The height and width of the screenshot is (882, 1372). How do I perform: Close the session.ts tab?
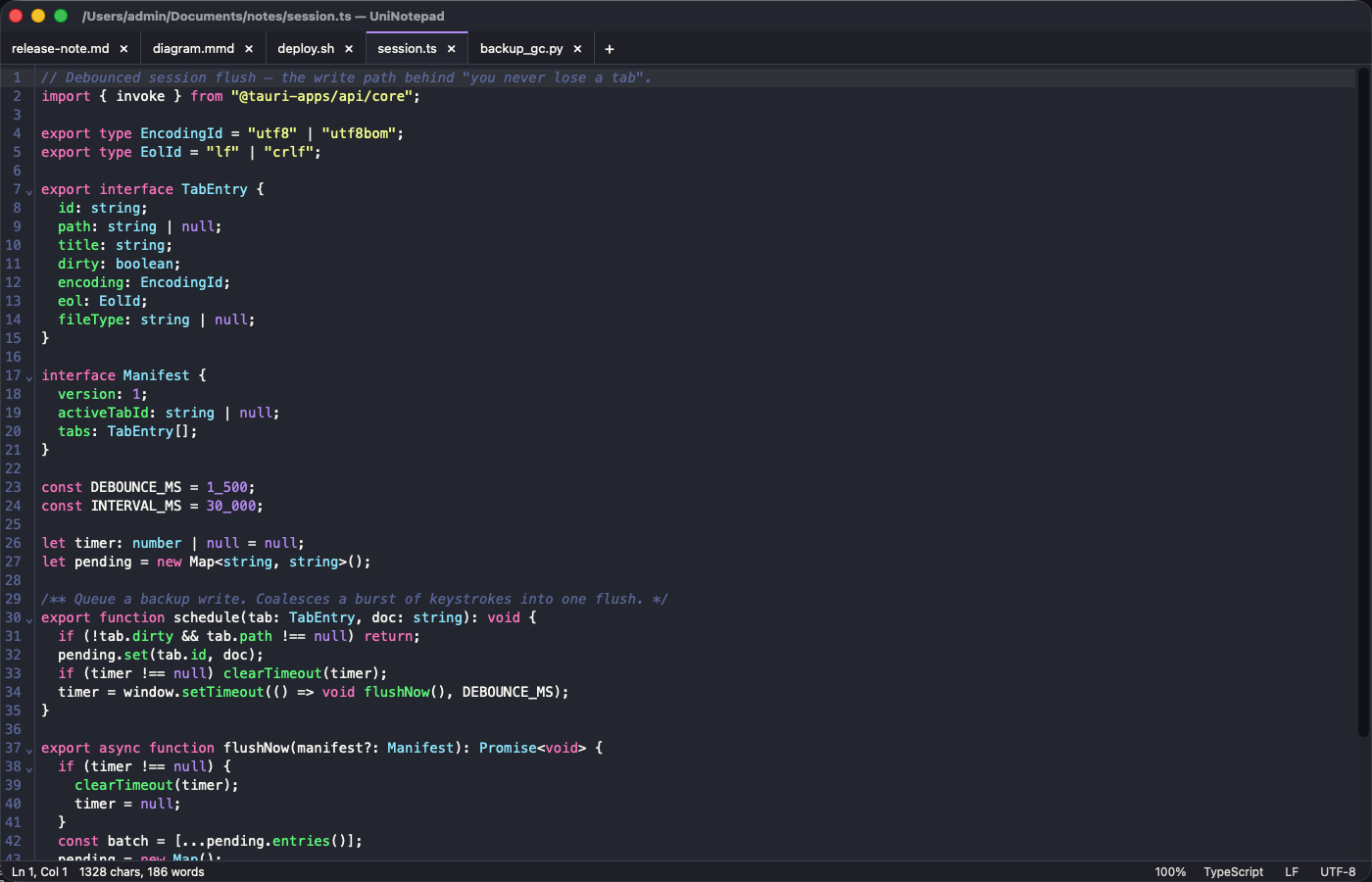tap(452, 49)
